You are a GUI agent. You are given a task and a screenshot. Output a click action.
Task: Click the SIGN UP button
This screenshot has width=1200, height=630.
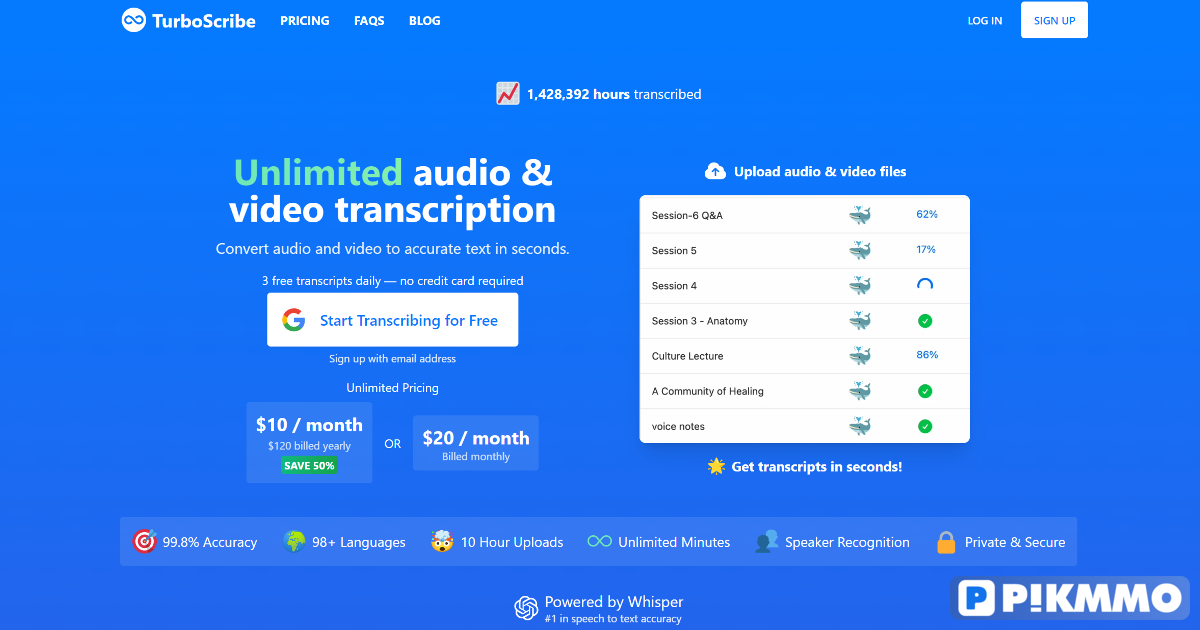coord(1054,20)
